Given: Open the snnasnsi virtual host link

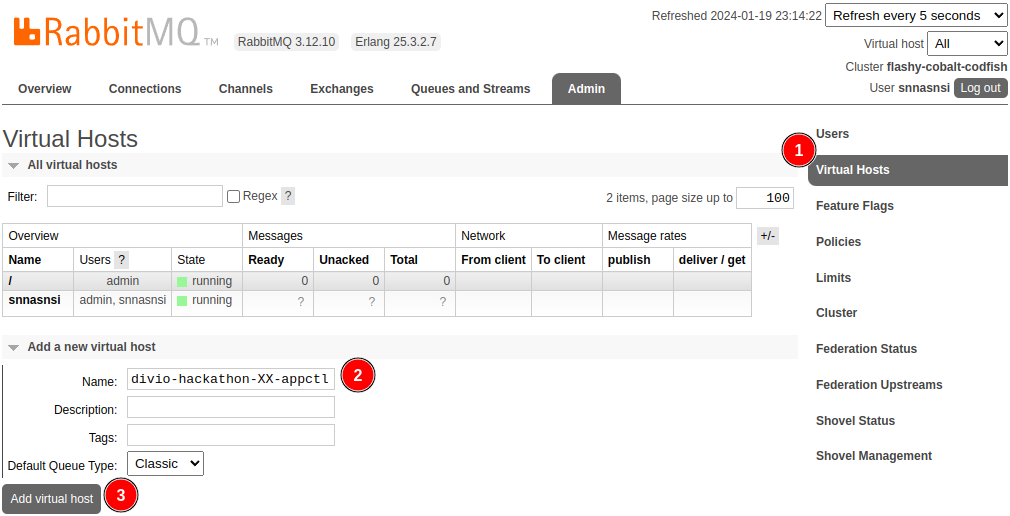Looking at the screenshot, I should 35,300.
